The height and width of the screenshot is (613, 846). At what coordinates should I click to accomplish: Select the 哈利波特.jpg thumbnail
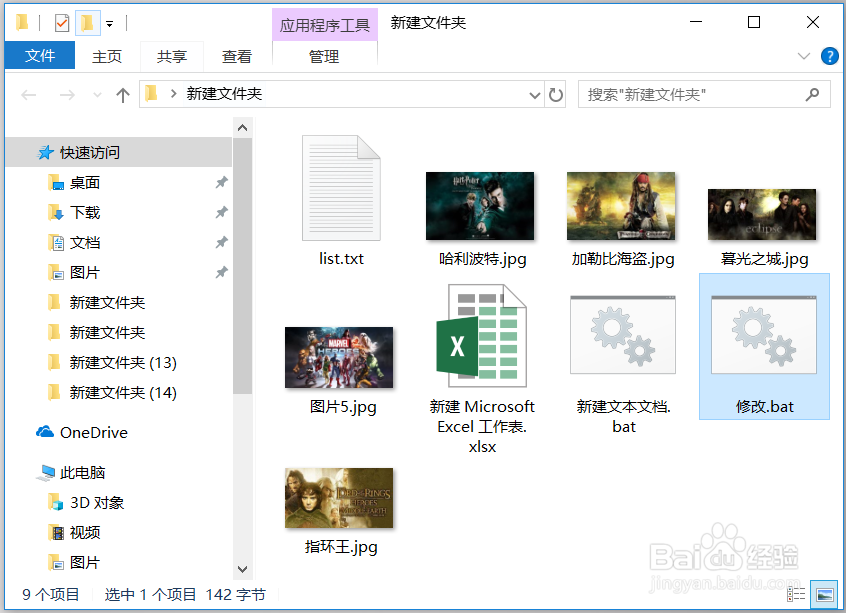(480, 206)
